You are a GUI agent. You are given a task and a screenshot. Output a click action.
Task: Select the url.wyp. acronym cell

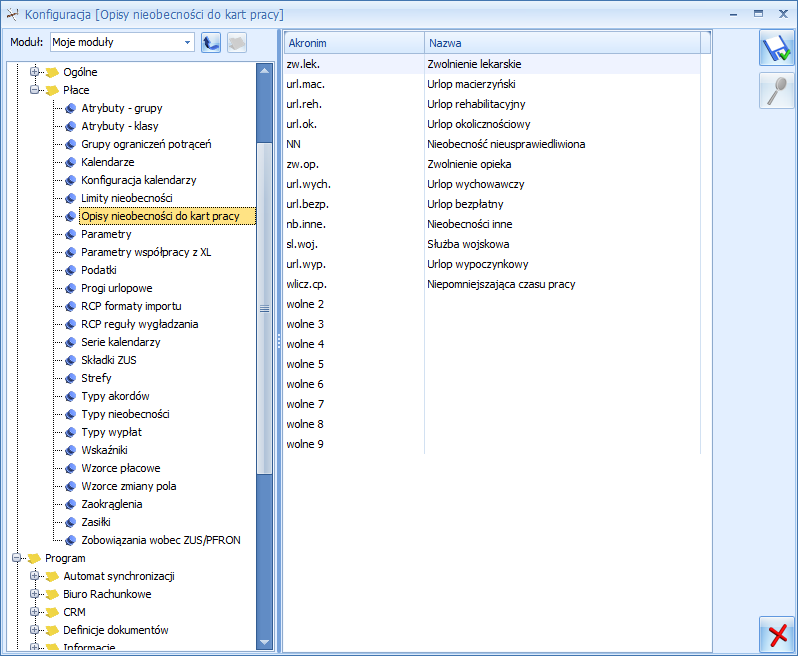(x=354, y=264)
